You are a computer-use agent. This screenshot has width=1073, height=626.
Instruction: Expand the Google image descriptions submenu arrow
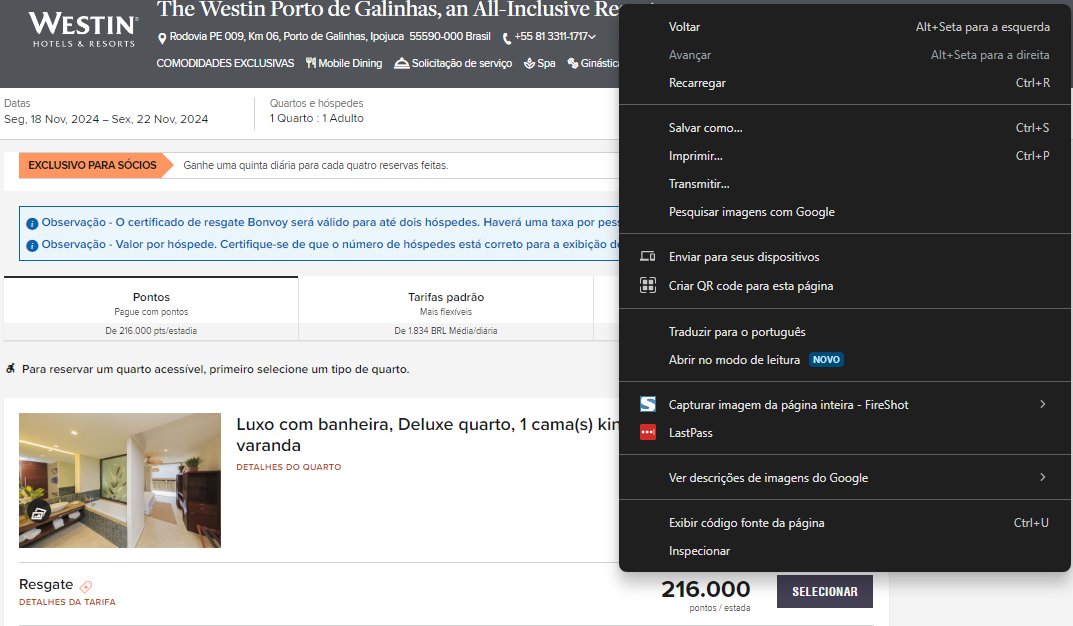click(1042, 478)
